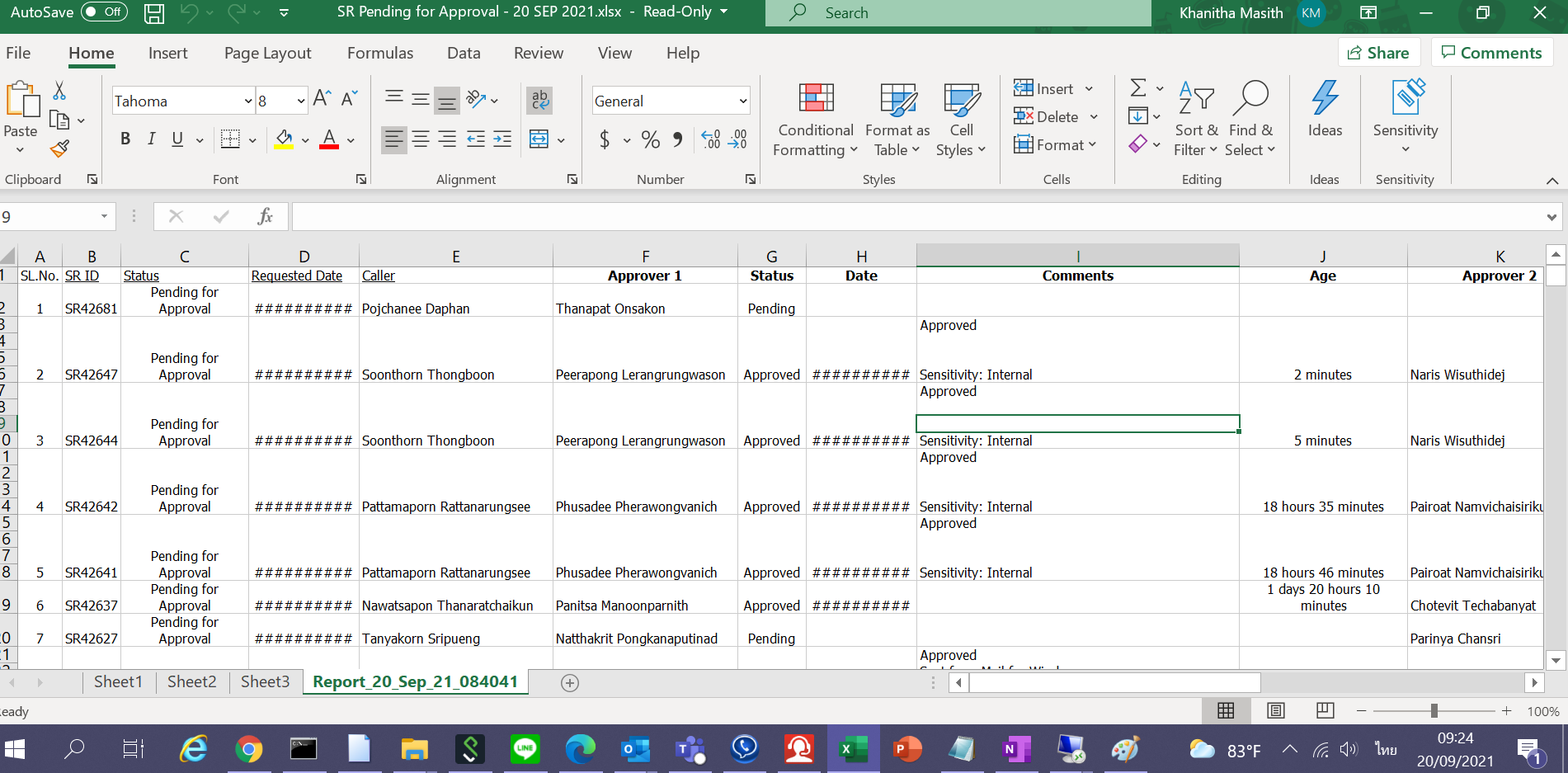The width and height of the screenshot is (1568, 773).
Task: Click the yellow Fill Color swatch
Action: pyautogui.click(x=284, y=139)
